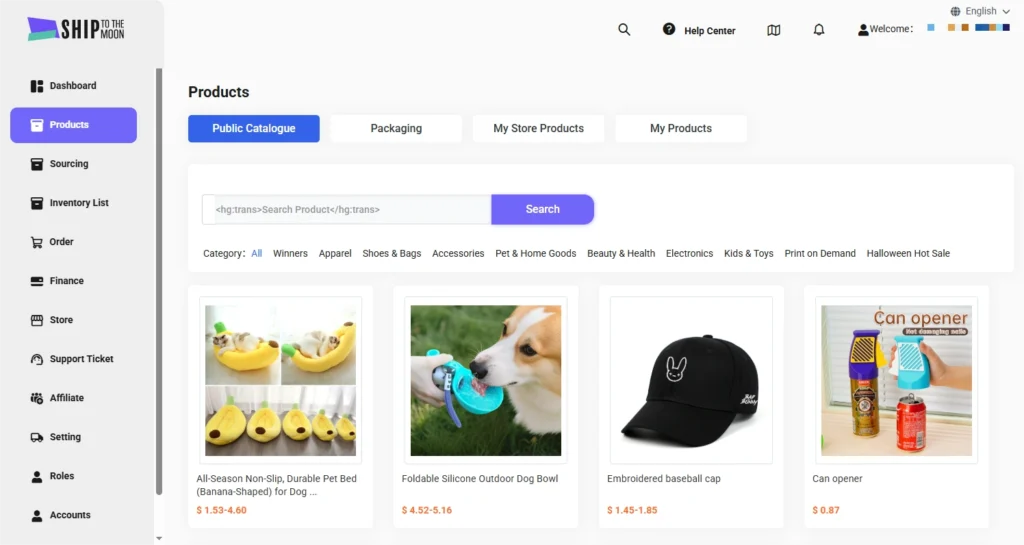Click the Affiliate icon in sidebar
Image resolution: width=1024 pixels, height=545 pixels.
coord(37,398)
